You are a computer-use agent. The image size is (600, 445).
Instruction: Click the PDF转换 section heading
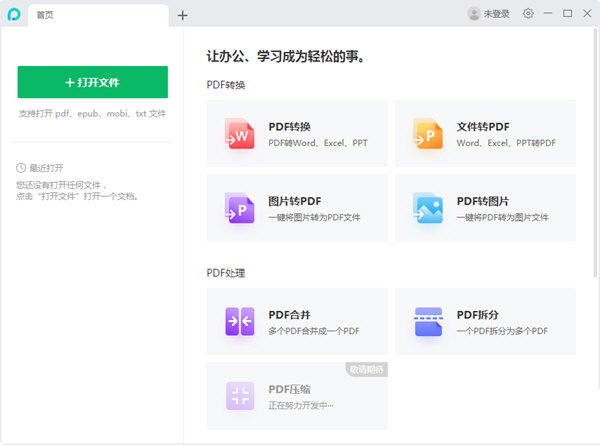click(x=226, y=85)
